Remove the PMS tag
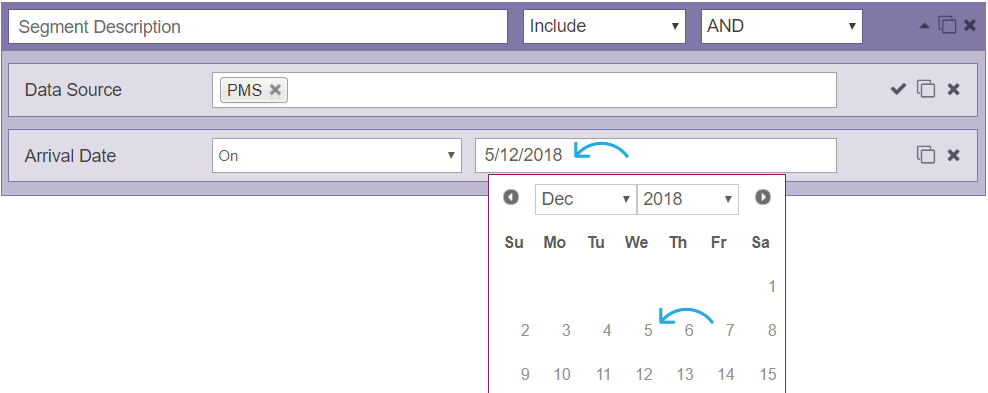 click(x=275, y=90)
